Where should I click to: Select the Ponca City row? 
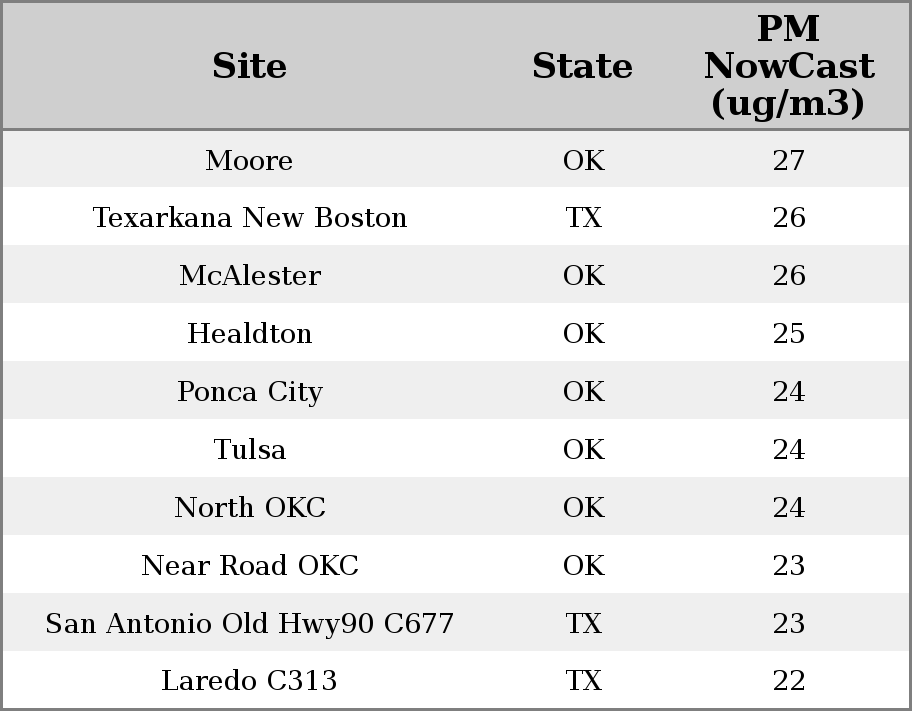coord(249,392)
